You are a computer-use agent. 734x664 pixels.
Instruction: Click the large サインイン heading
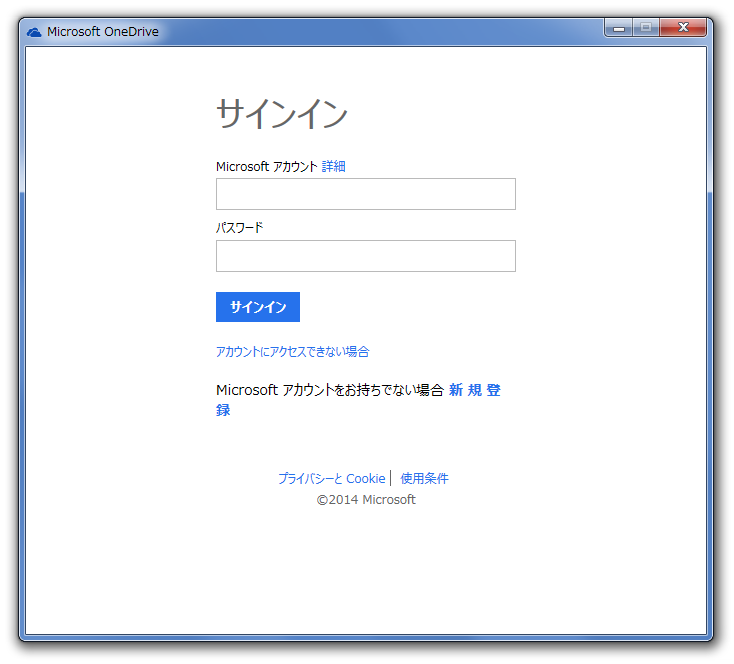(x=282, y=114)
